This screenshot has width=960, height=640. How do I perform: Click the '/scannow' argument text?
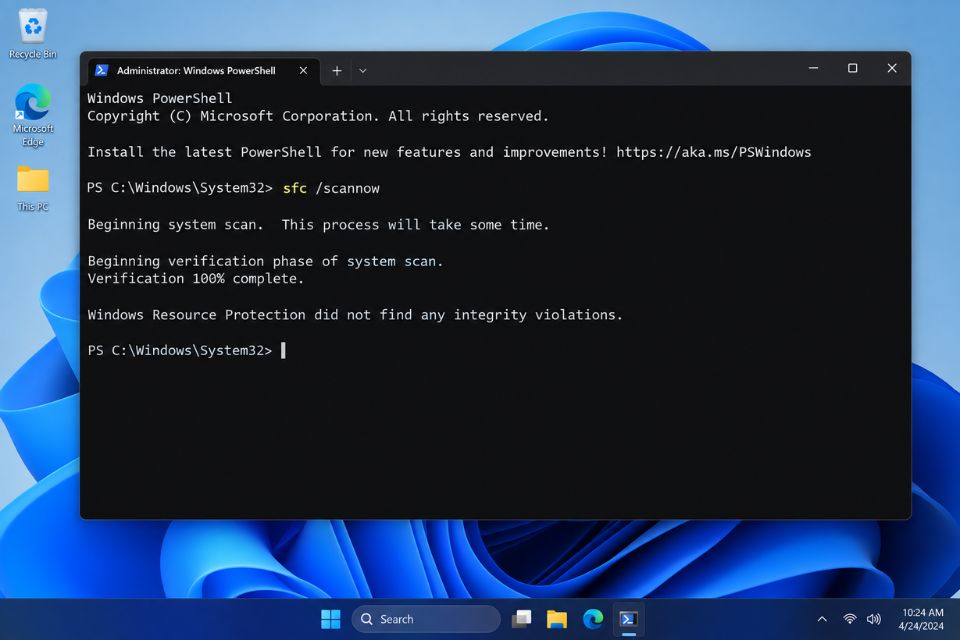coord(347,188)
